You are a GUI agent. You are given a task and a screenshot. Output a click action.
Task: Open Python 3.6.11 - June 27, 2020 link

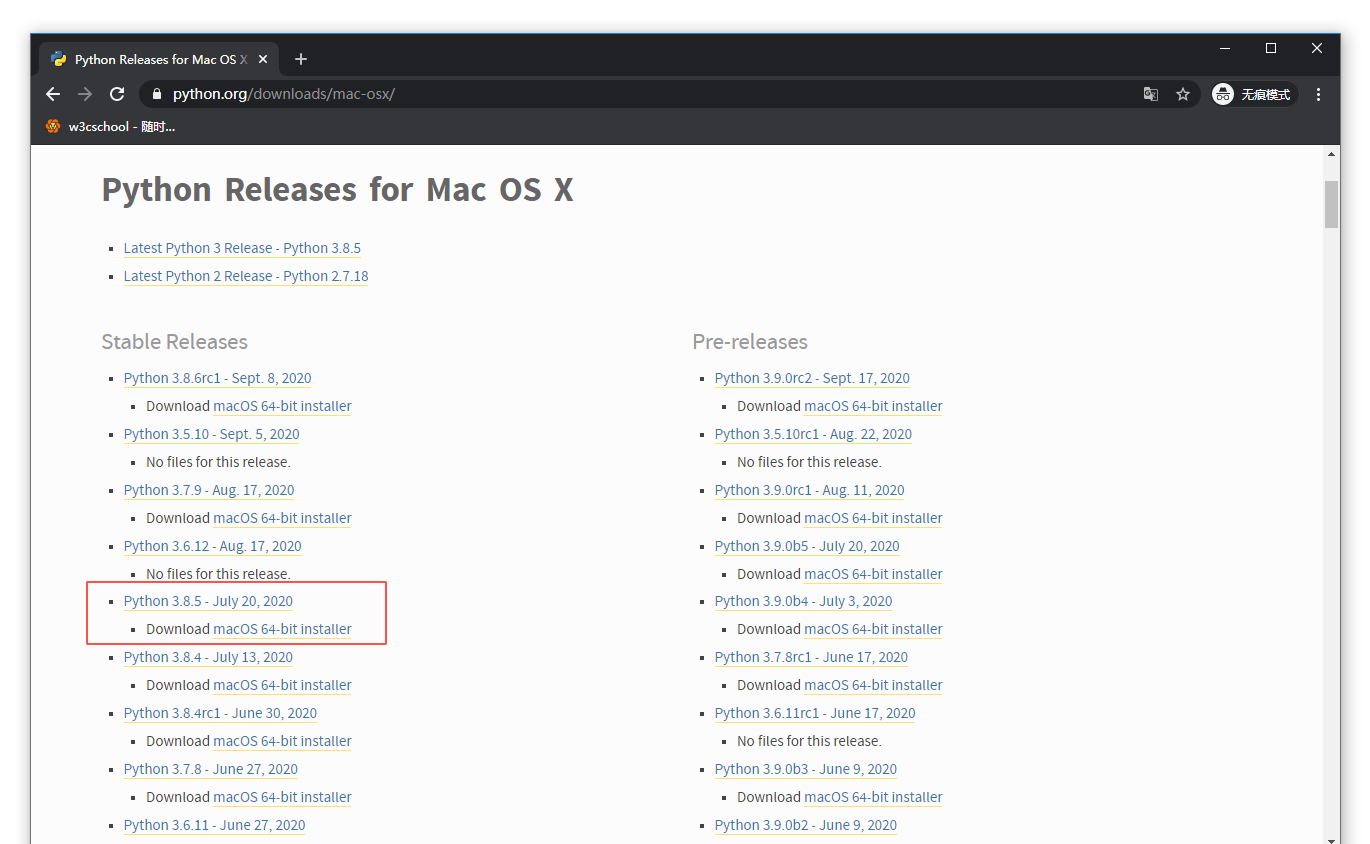point(214,825)
